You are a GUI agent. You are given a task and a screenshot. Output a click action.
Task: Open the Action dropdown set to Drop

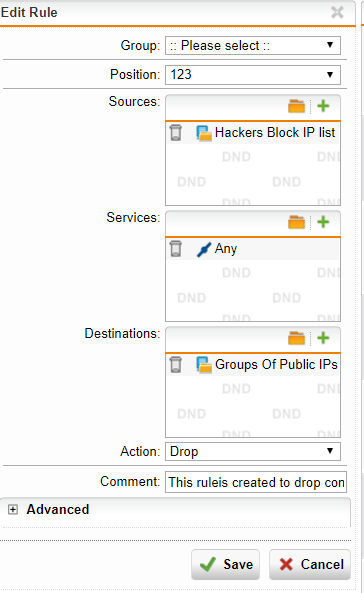(253, 452)
